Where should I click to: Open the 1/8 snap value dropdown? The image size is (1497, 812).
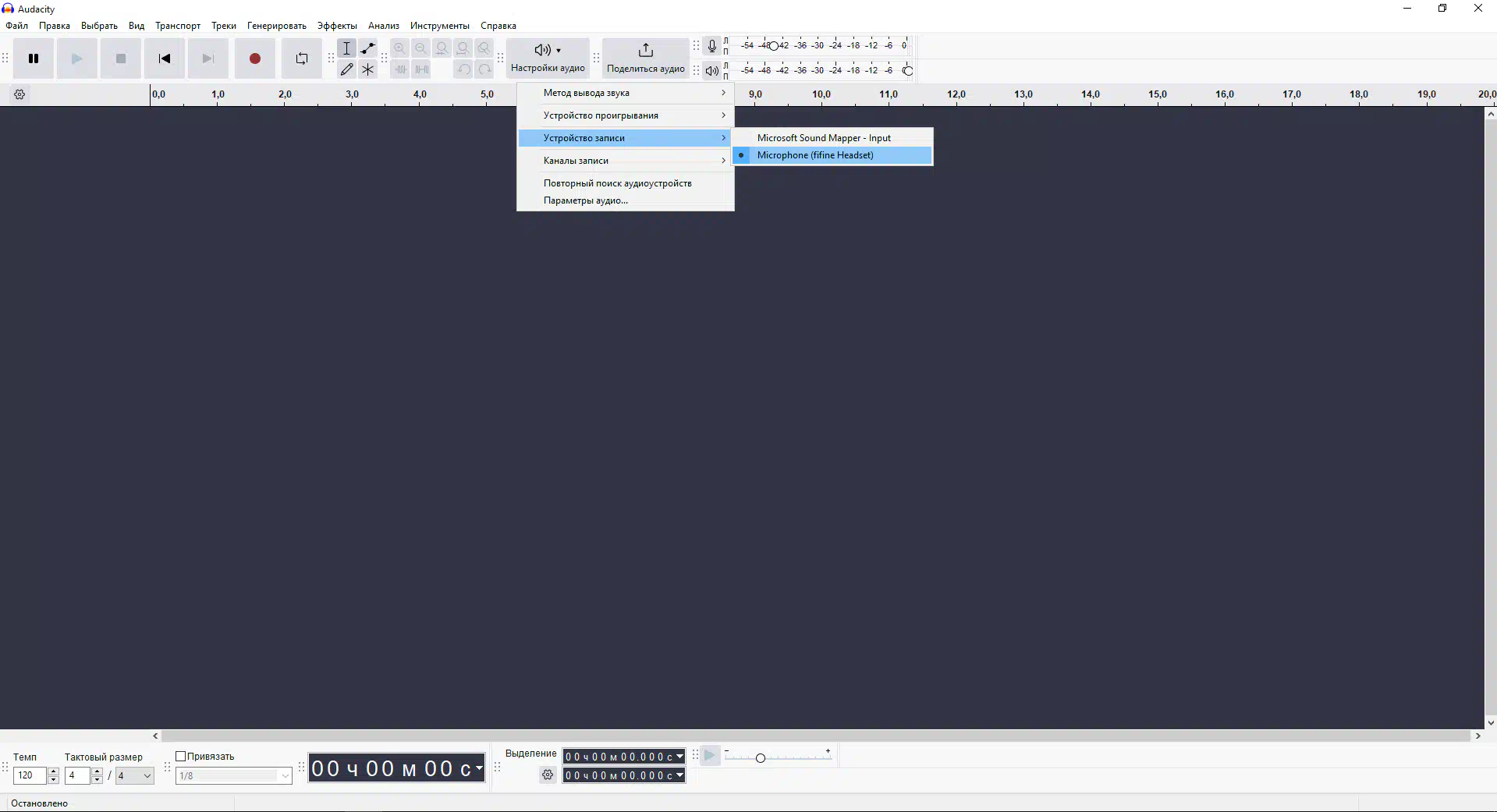tap(234, 775)
